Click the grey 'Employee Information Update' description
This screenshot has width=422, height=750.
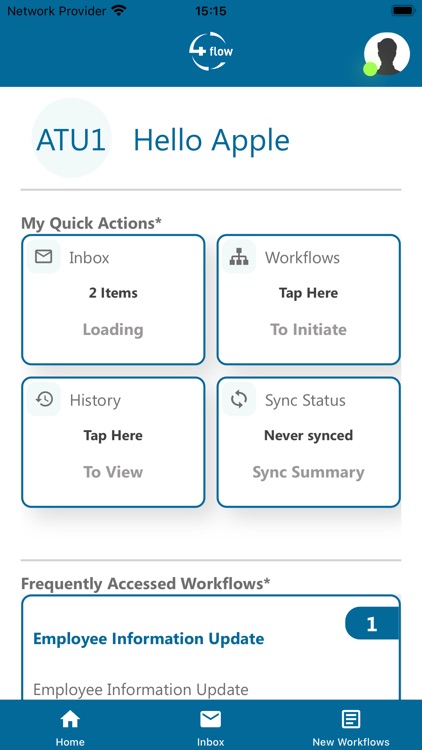pyautogui.click(x=141, y=690)
